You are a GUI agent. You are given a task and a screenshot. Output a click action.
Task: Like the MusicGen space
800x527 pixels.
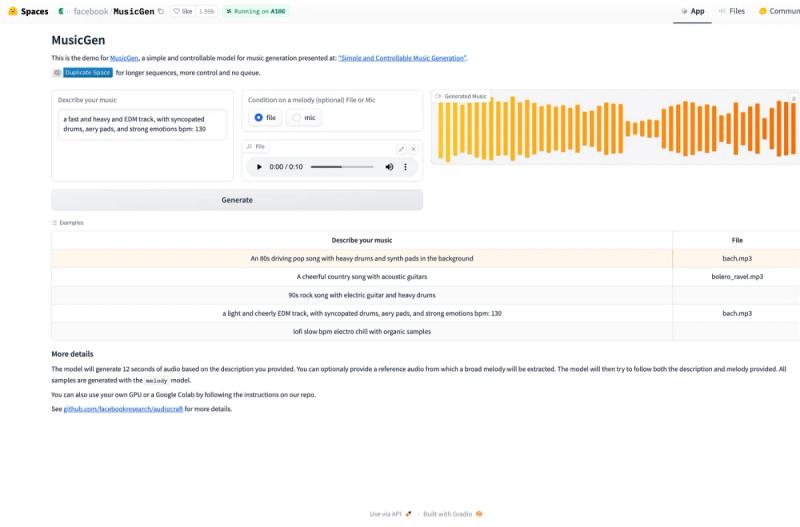[183, 11]
